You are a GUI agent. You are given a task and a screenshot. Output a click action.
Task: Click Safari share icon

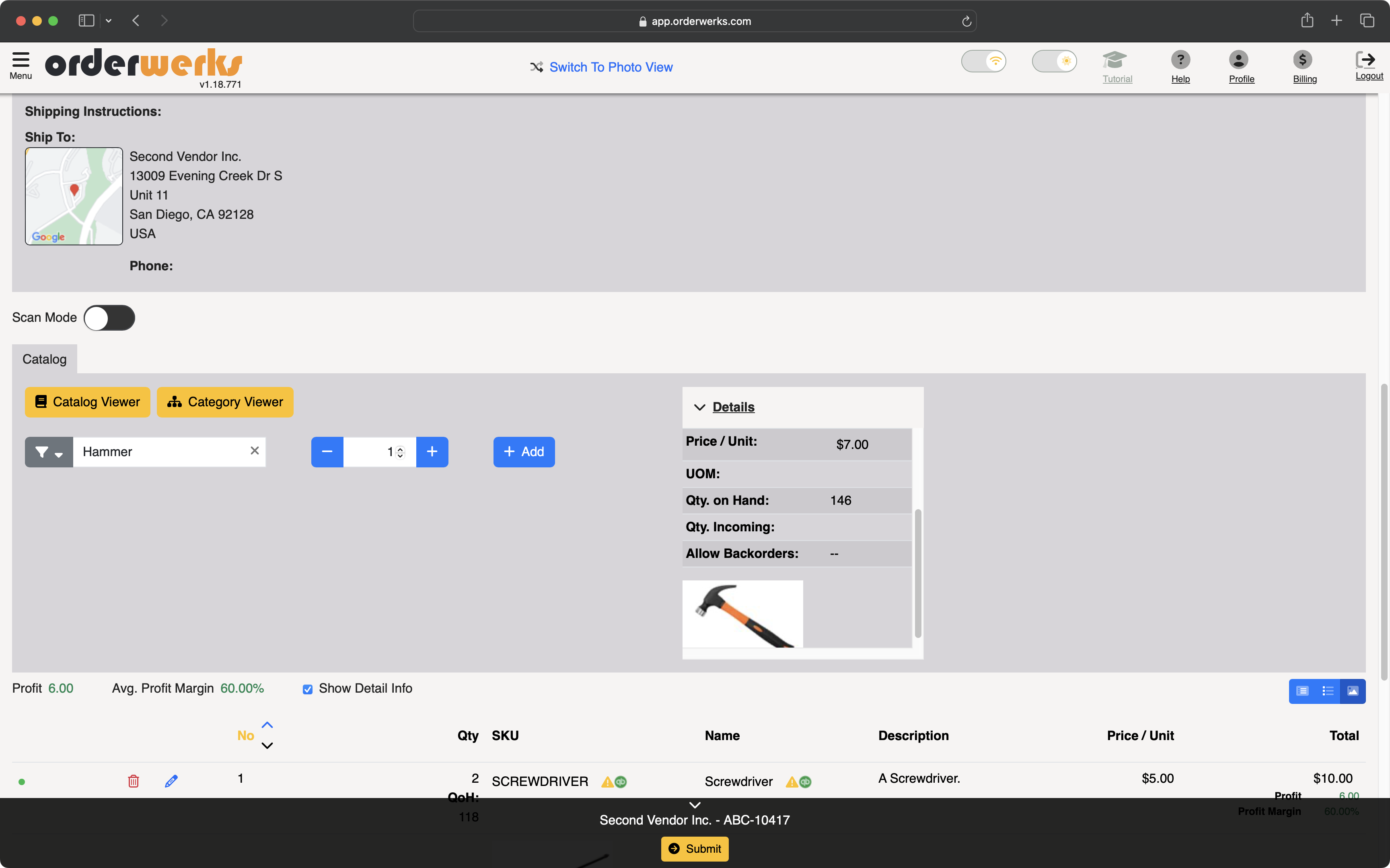click(x=1308, y=20)
